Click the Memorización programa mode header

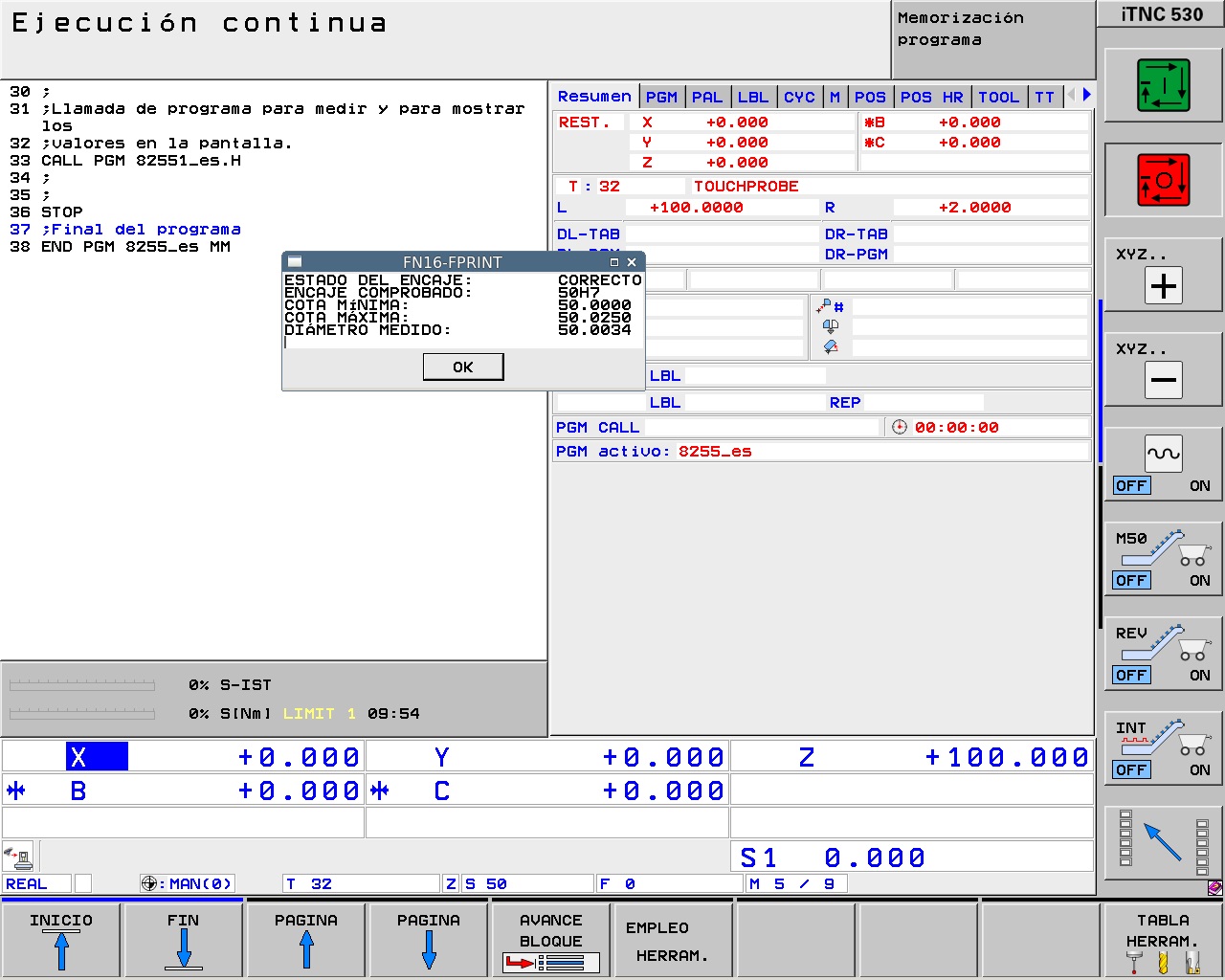click(x=993, y=40)
